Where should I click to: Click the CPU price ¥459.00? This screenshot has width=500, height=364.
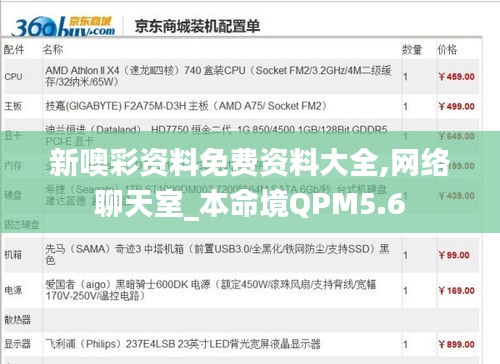click(456, 77)
